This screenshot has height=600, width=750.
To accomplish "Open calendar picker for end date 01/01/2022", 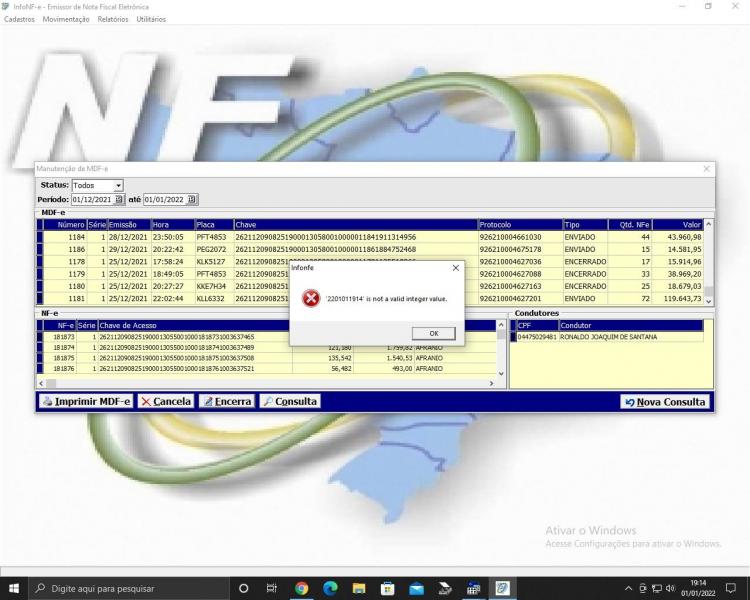I will click(191, 200).
